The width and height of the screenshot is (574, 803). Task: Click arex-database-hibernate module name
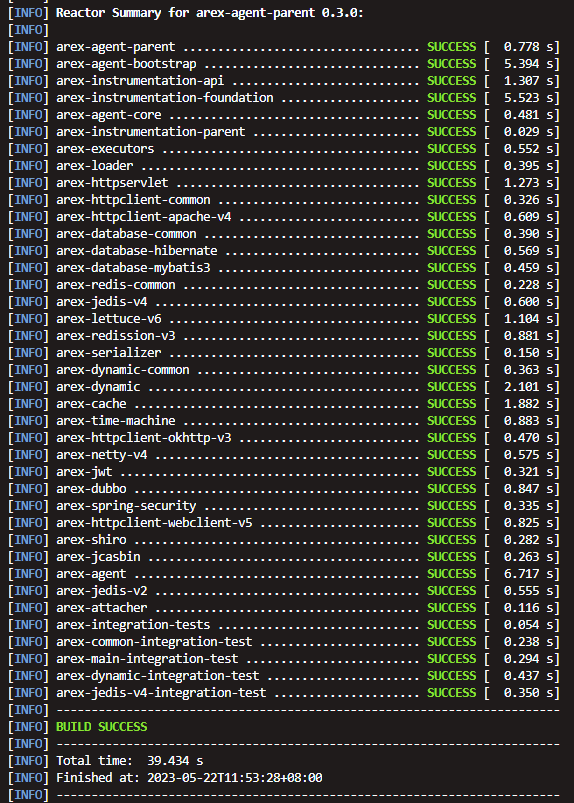tap(137, 250)
